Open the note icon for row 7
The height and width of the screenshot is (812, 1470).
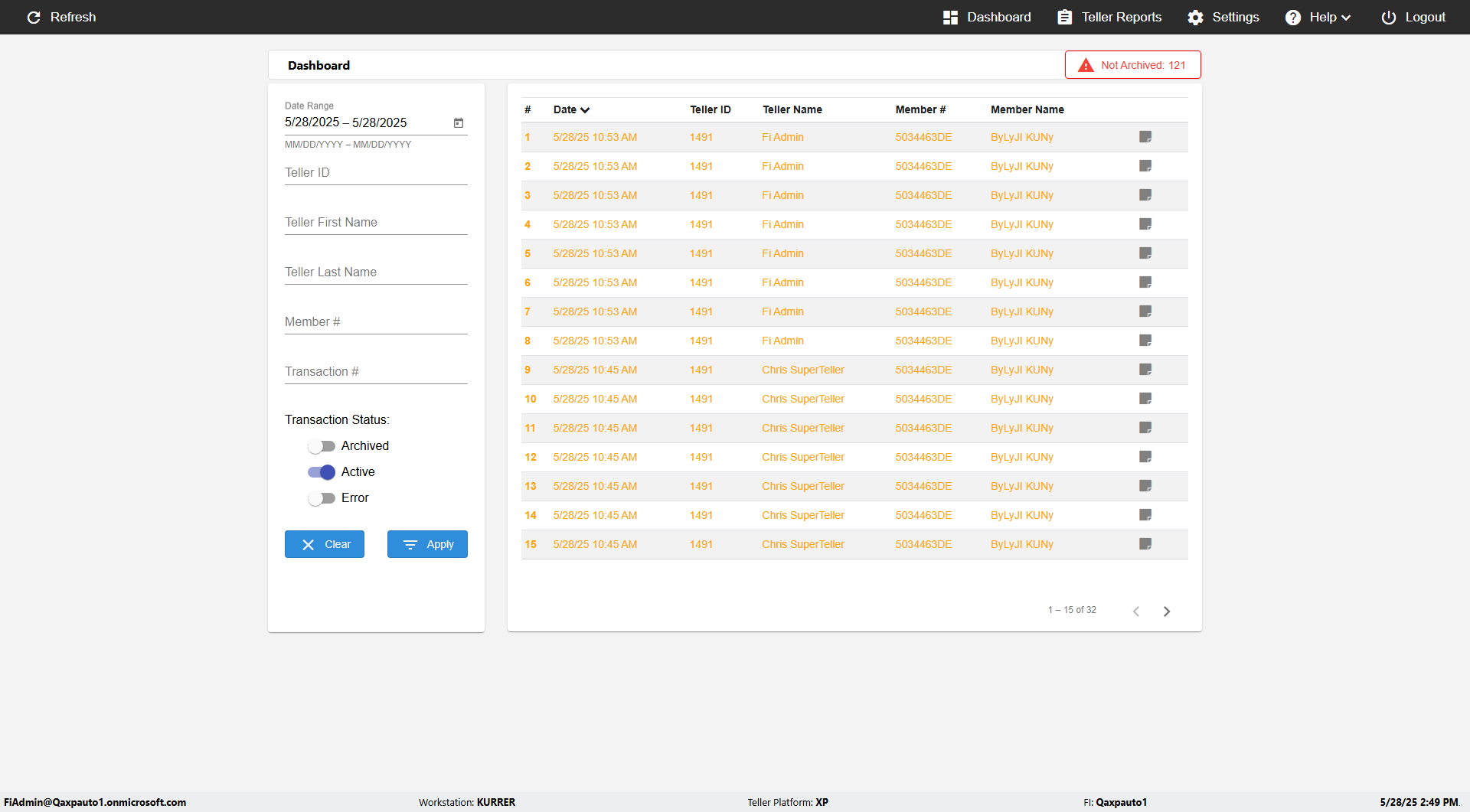[1145, 311]
